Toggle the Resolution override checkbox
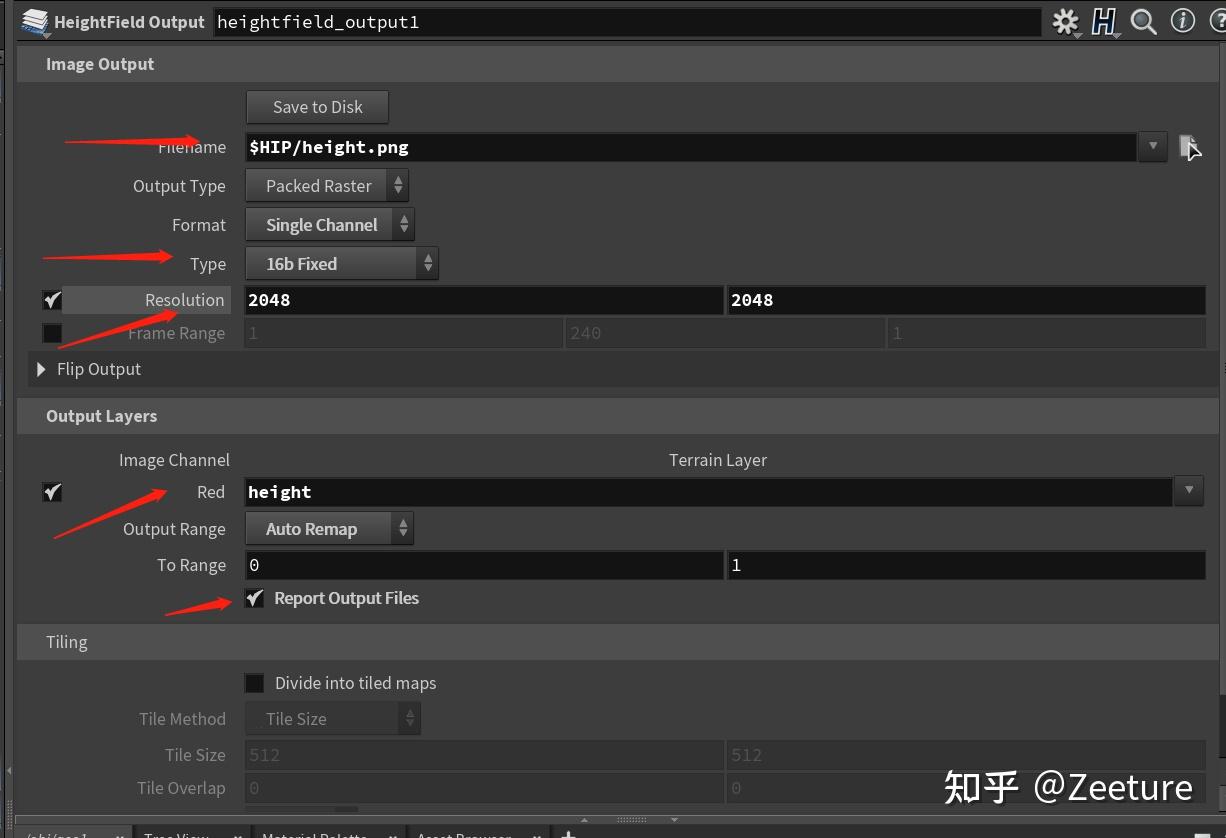 (53, 300)
